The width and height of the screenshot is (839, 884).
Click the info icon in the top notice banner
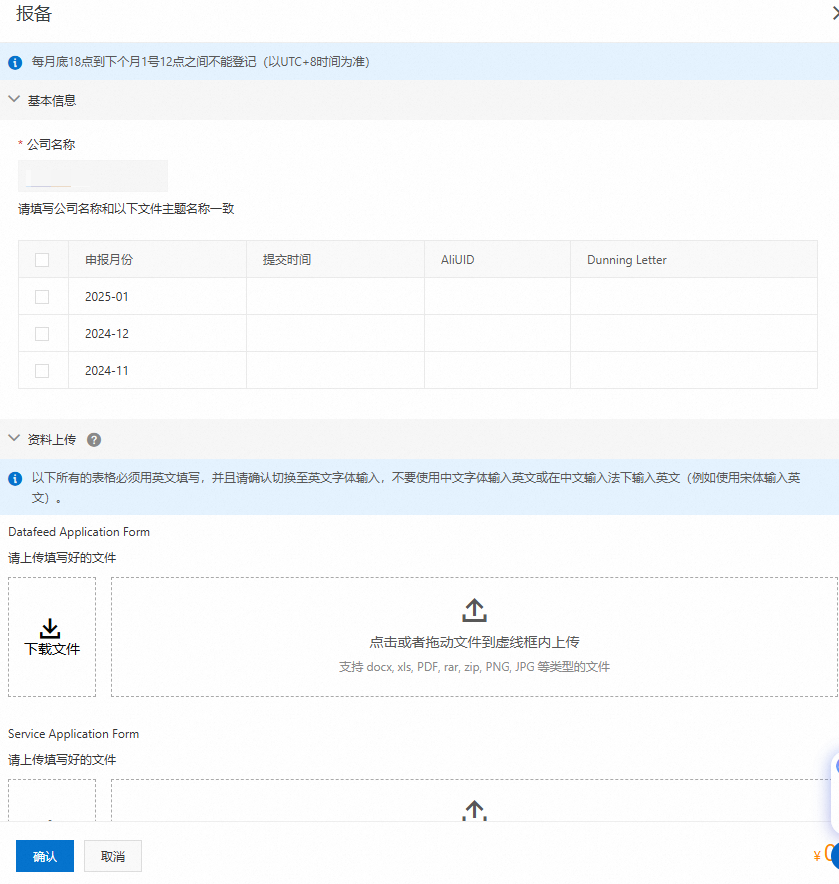point(15,63)
